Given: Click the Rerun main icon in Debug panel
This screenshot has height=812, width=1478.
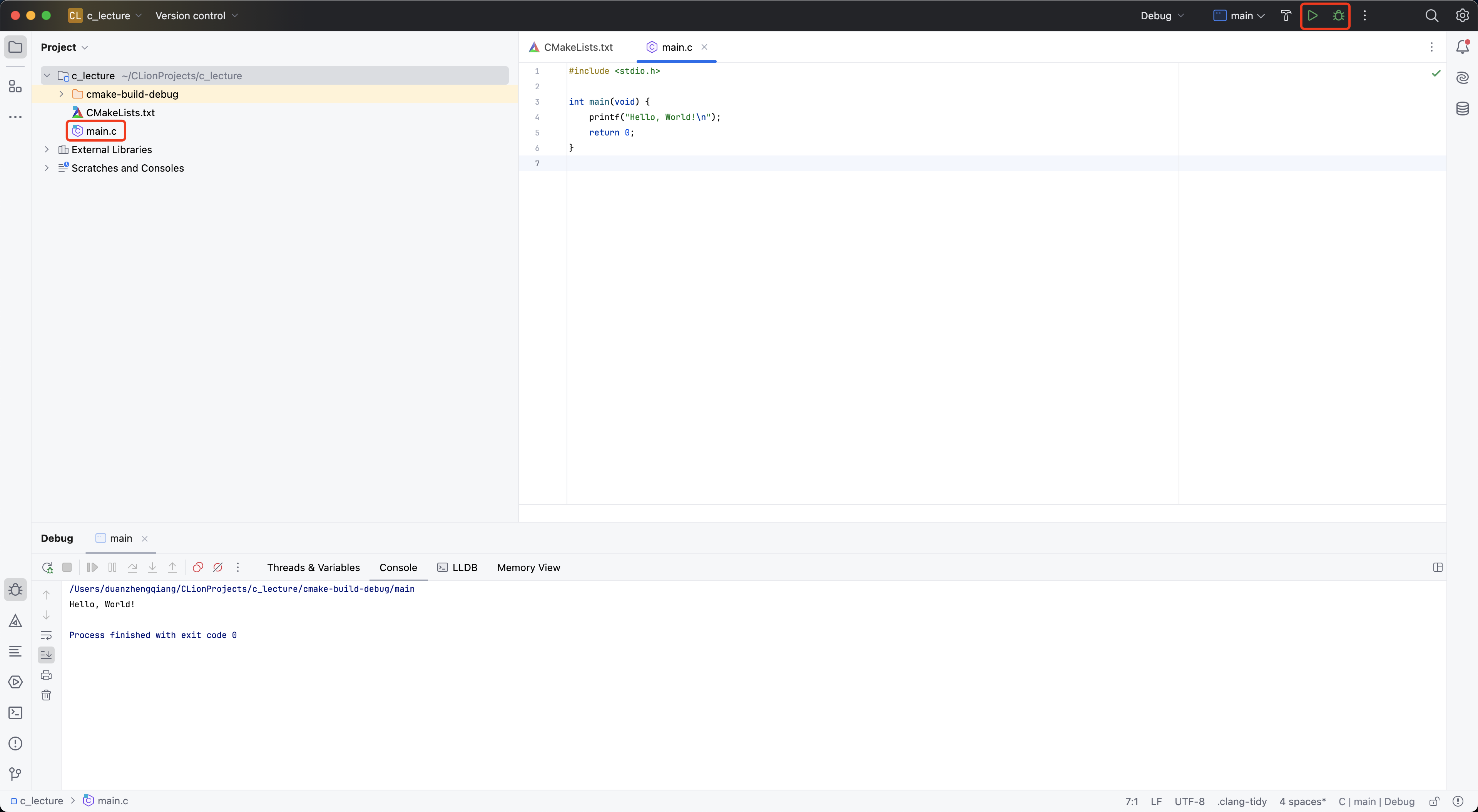Looking at the screenshot, I should 47,568.
